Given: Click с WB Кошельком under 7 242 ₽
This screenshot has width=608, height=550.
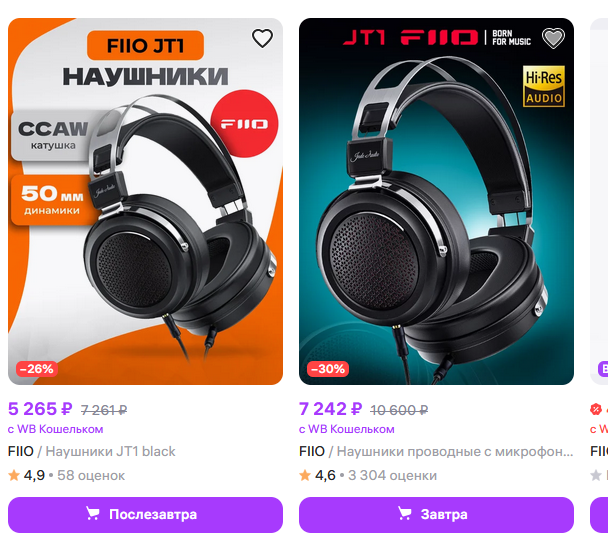Looking at the screenshot, I should click(347, 429).
